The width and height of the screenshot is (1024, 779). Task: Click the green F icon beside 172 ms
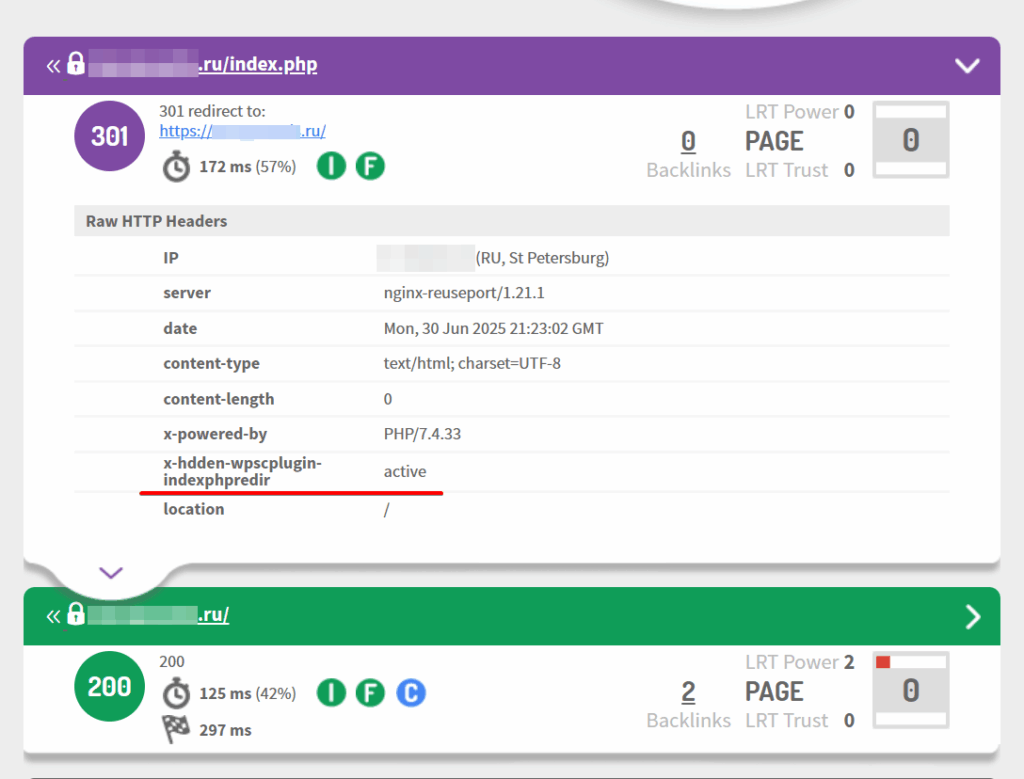pyautogui.click(x=370, y=166)
